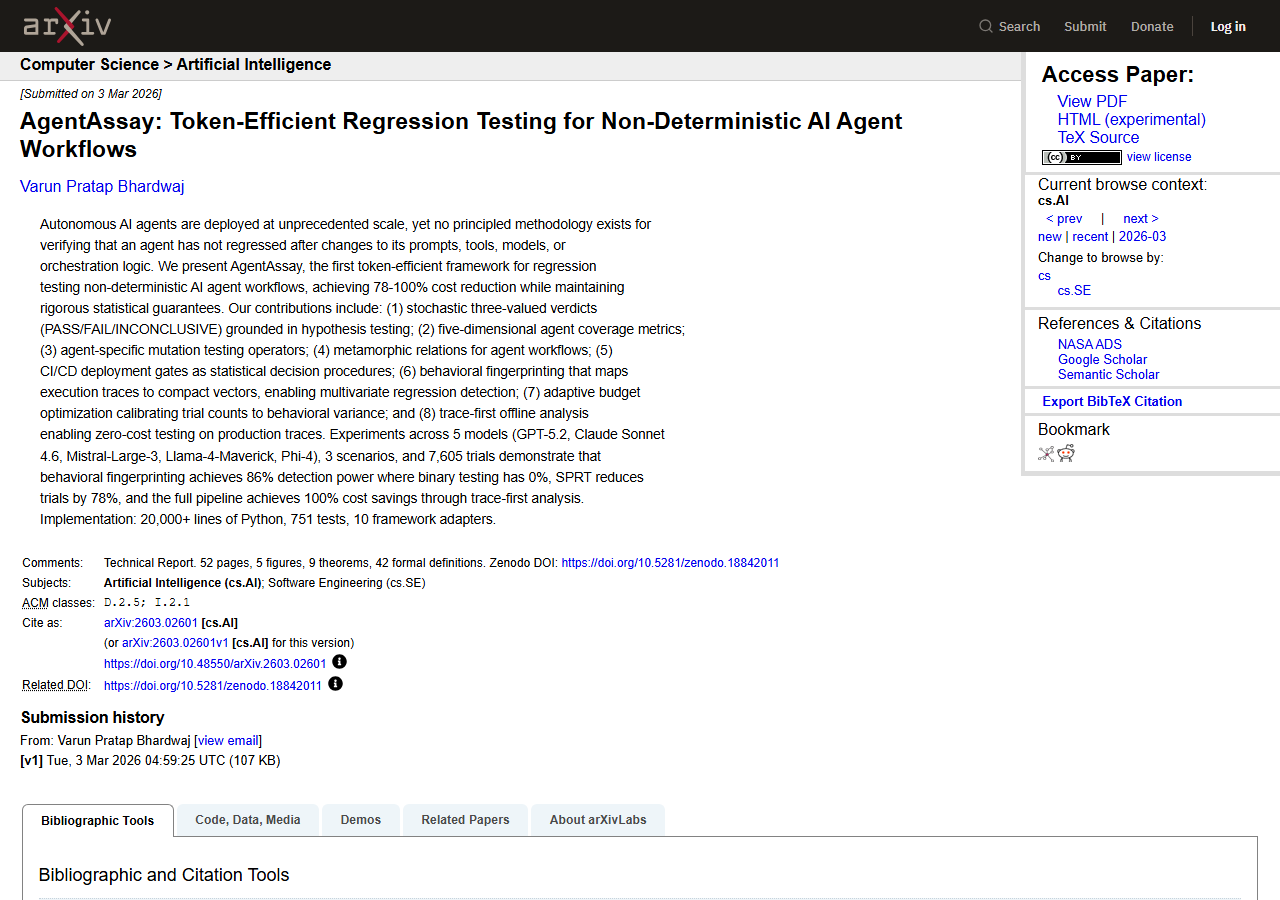Viewport: 1280px width, 900px height.
Task: Click the Computer Science > Artificial Intelligence breadcrumb
Action: [x=175, y=65]
